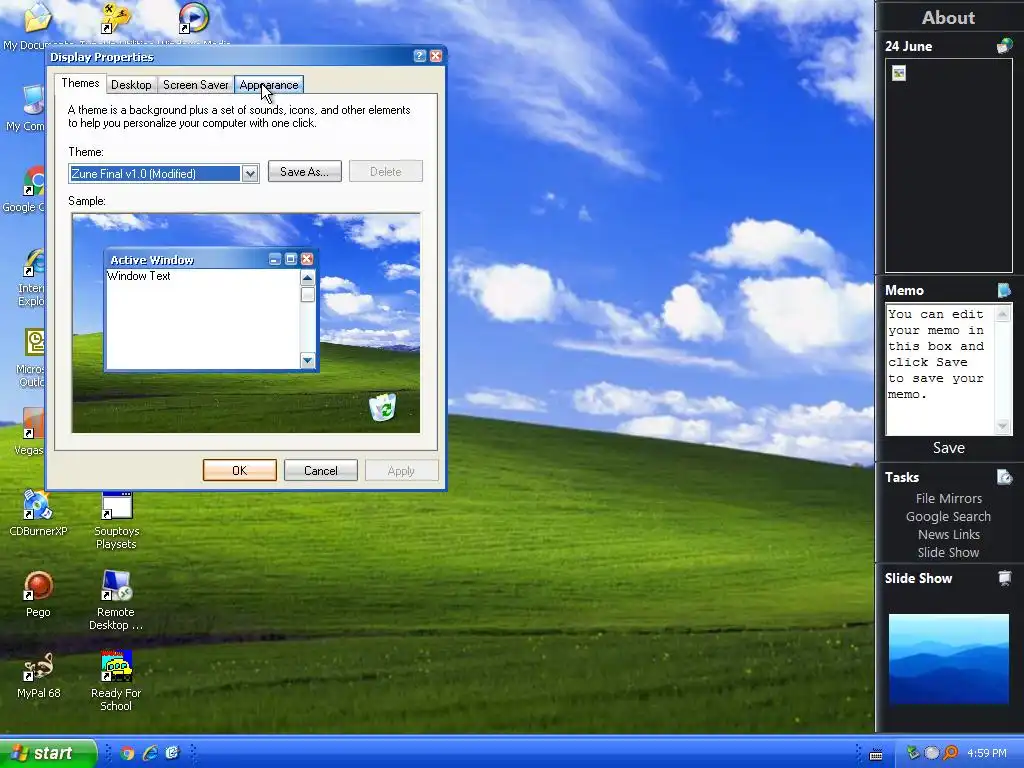Click the Slide Show panel header icon

(1004, 578)
